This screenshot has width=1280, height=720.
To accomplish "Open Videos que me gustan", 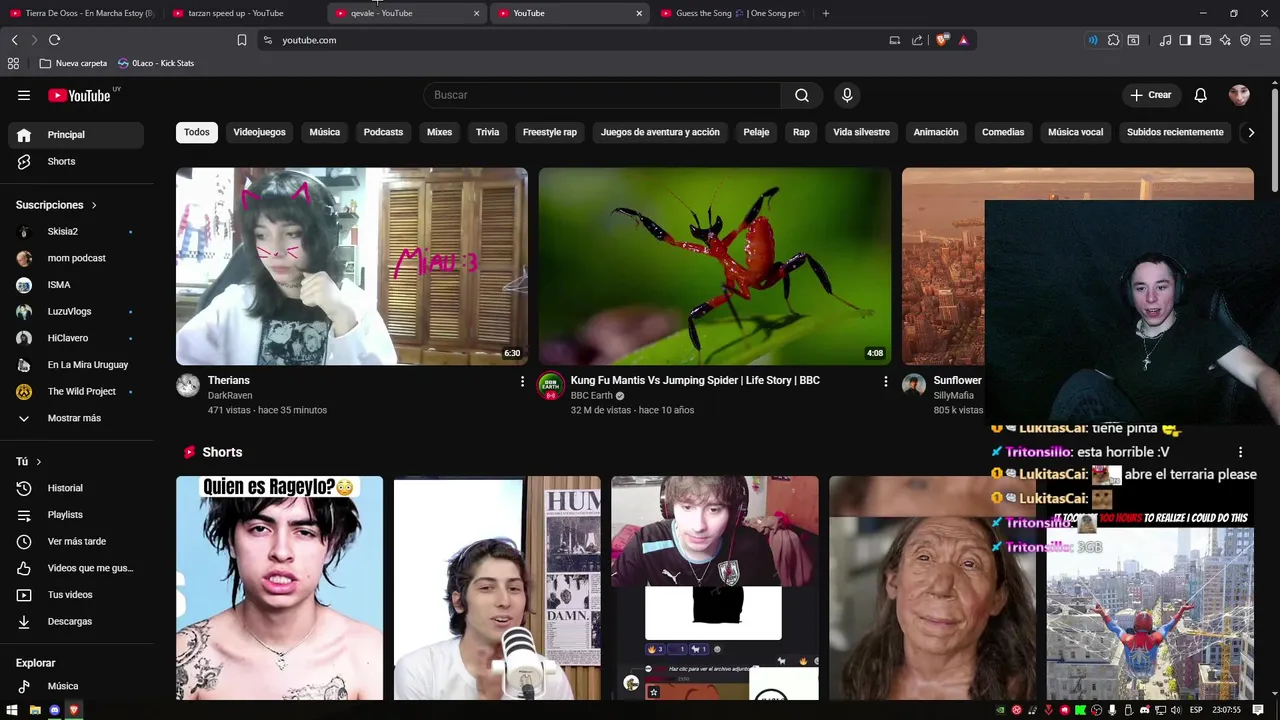I will tap(76, 568).
